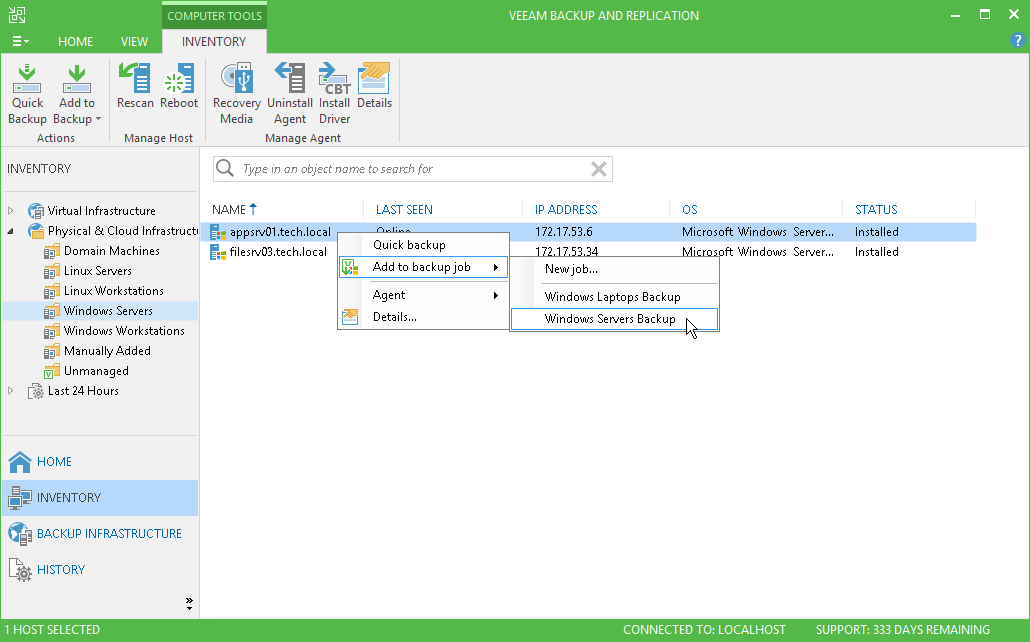Select the Windows Servers group

tap(108, 311)
